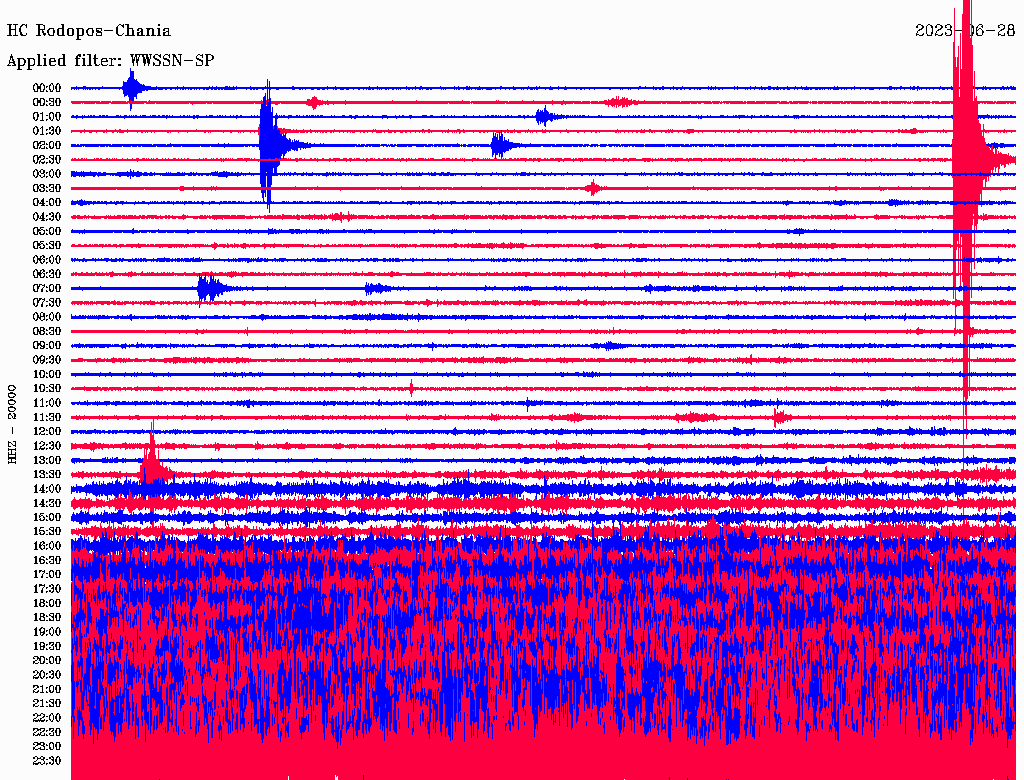Screen dimensions: 1024x780
Task: Click the 09:30 time label
Action: [47, 360]
